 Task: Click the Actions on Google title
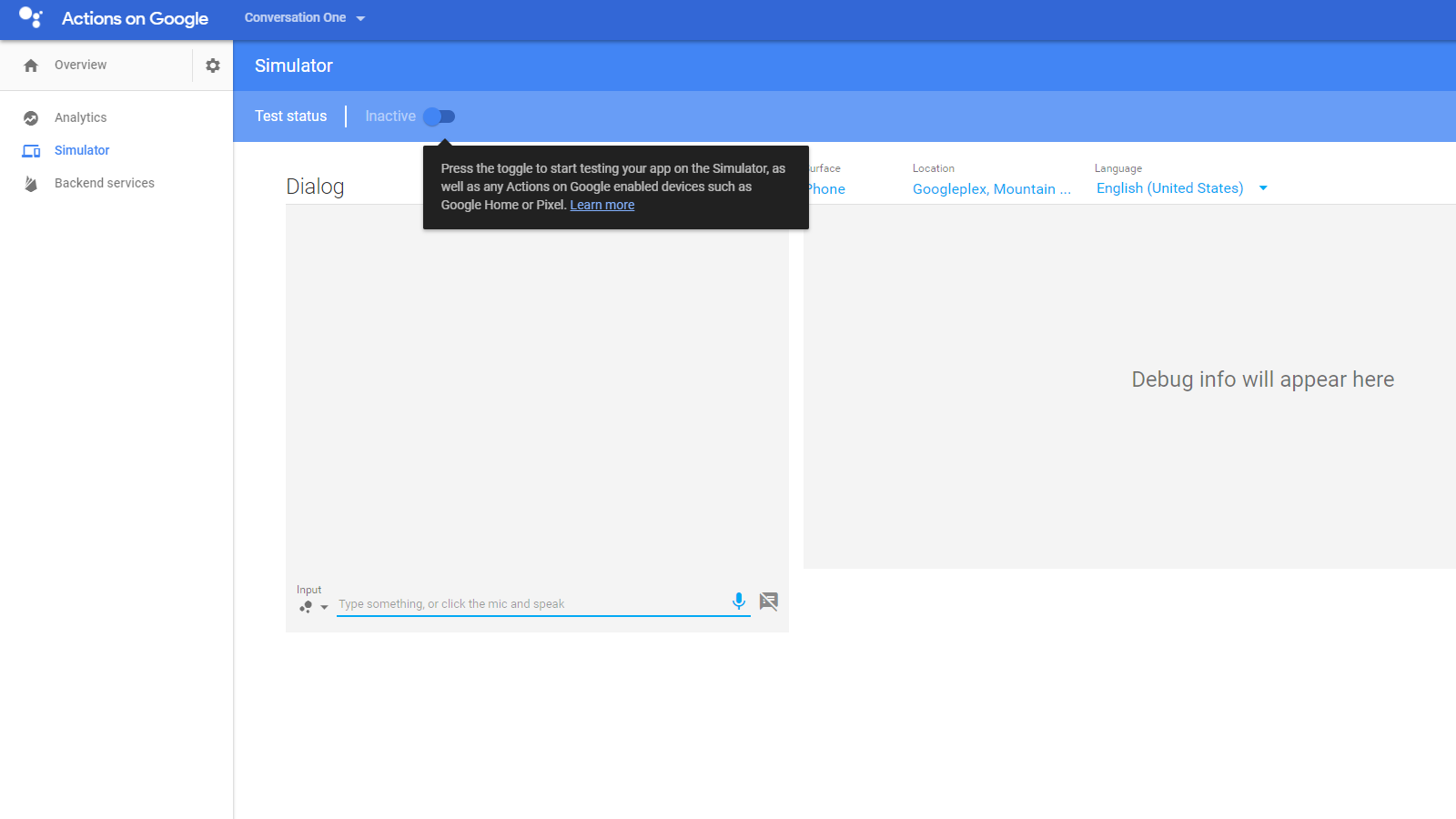[135, 19]
